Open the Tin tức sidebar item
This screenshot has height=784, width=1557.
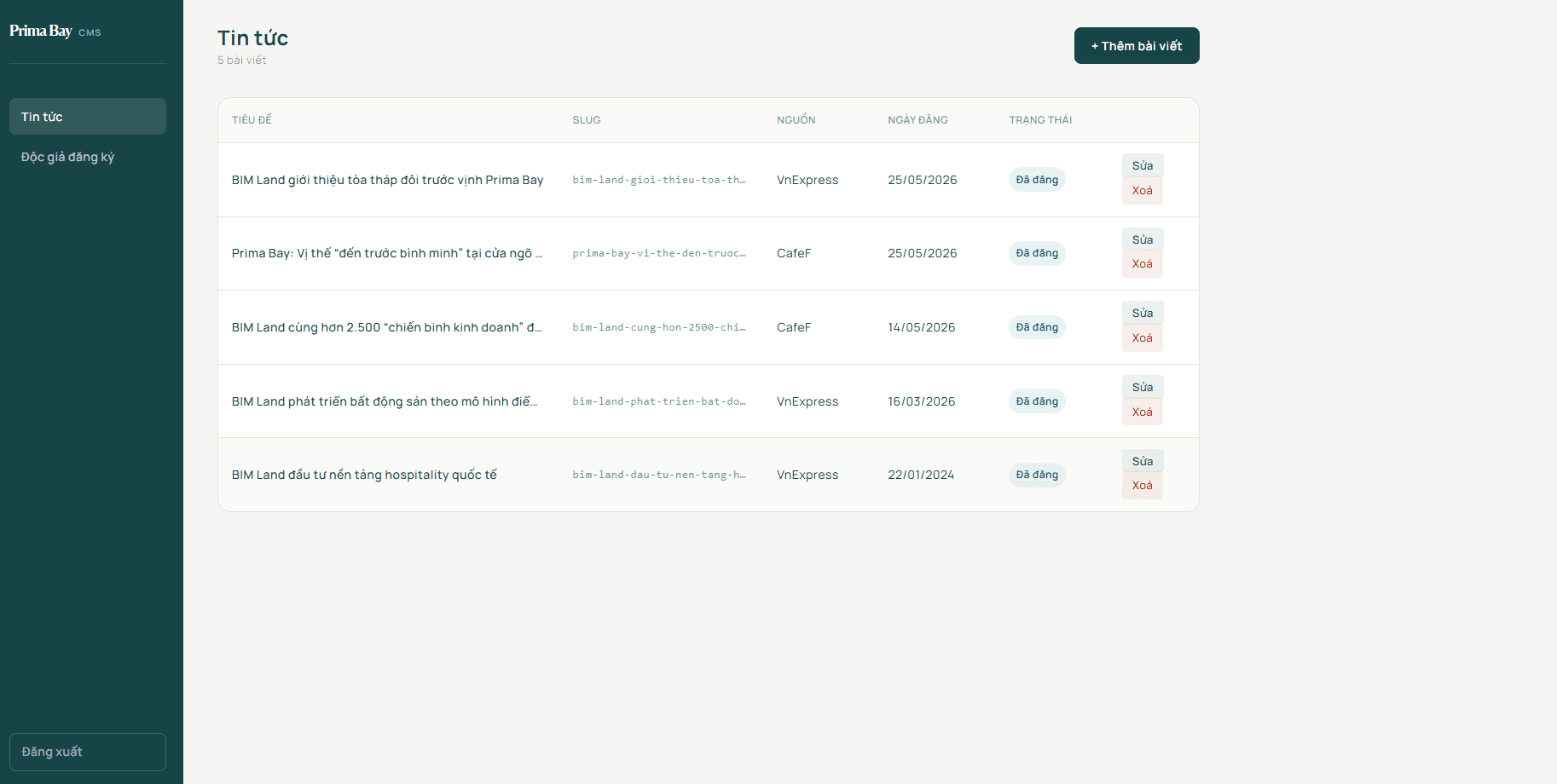coord(88,117)
